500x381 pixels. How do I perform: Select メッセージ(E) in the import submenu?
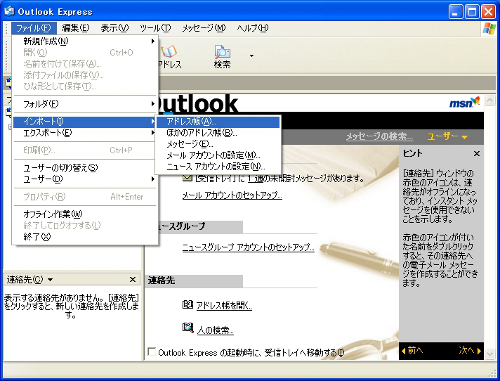[218, 144]
